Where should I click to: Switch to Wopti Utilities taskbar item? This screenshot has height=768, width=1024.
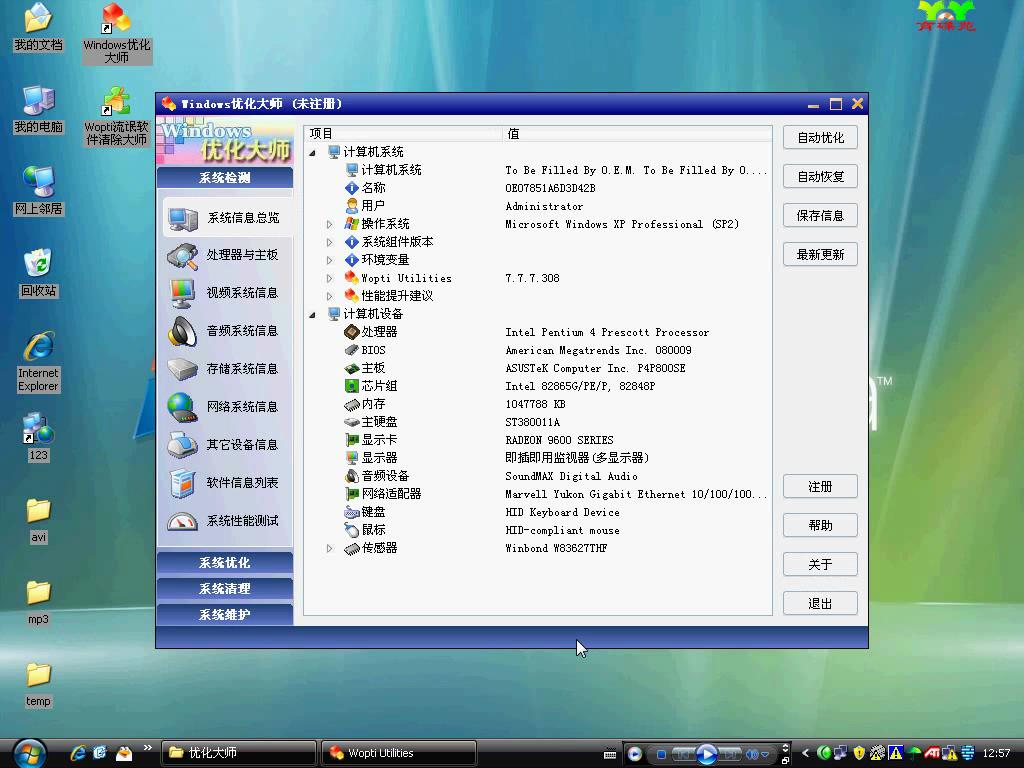point(398,753)
